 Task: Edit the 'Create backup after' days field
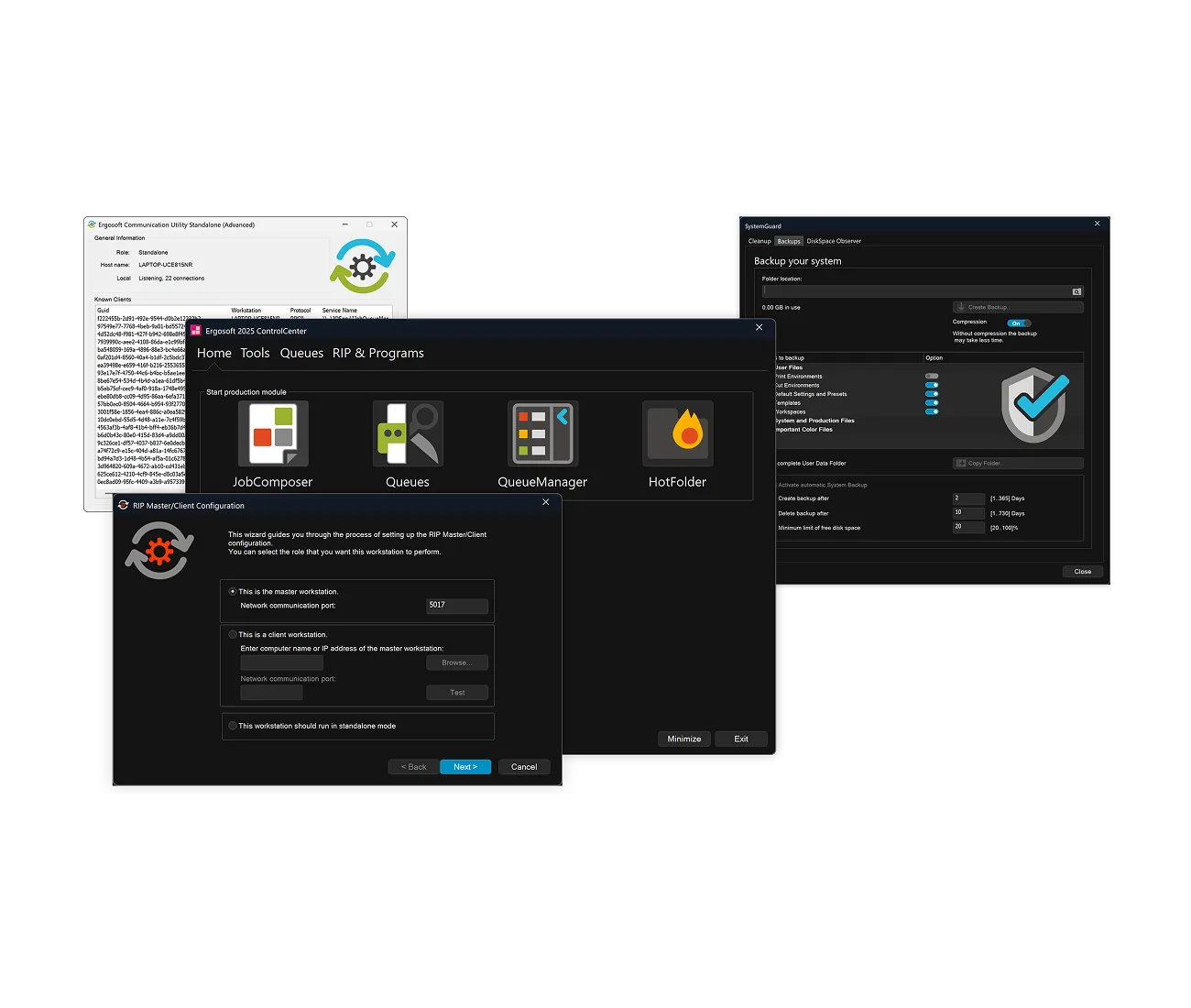(x=968, y=499)
